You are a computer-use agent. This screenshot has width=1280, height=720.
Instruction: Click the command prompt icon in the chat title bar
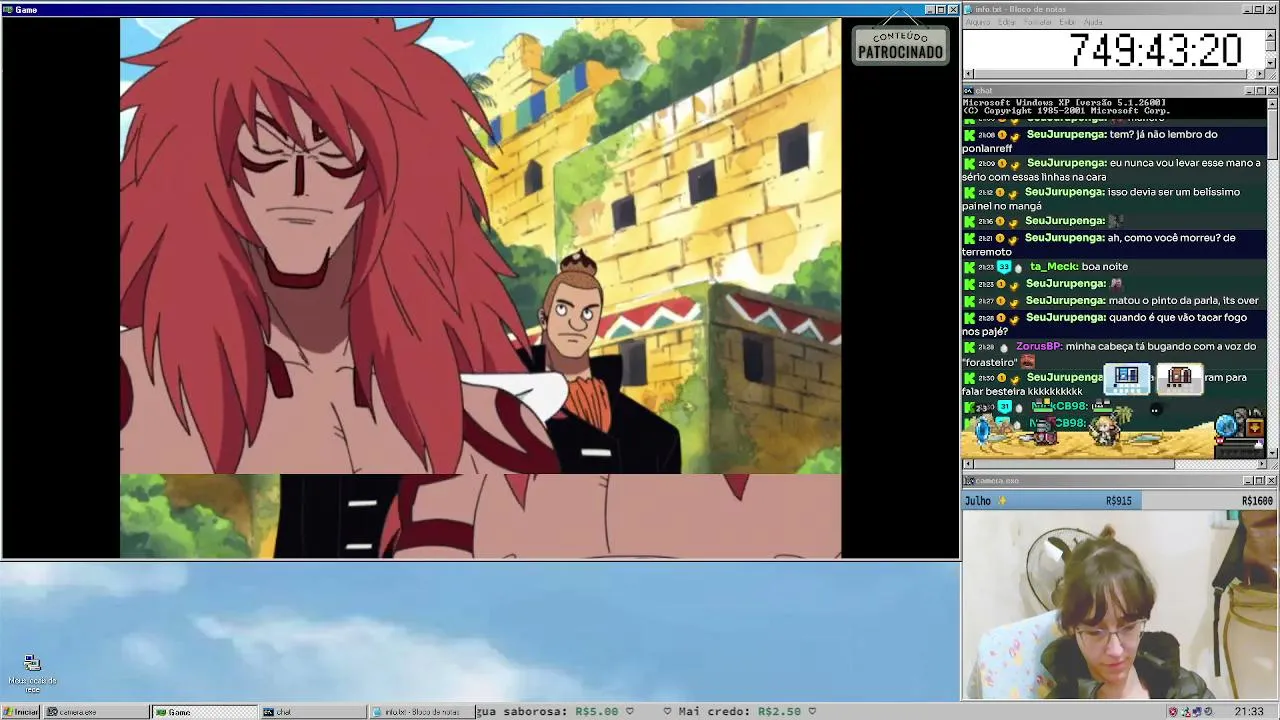click(x=968, y=91)
